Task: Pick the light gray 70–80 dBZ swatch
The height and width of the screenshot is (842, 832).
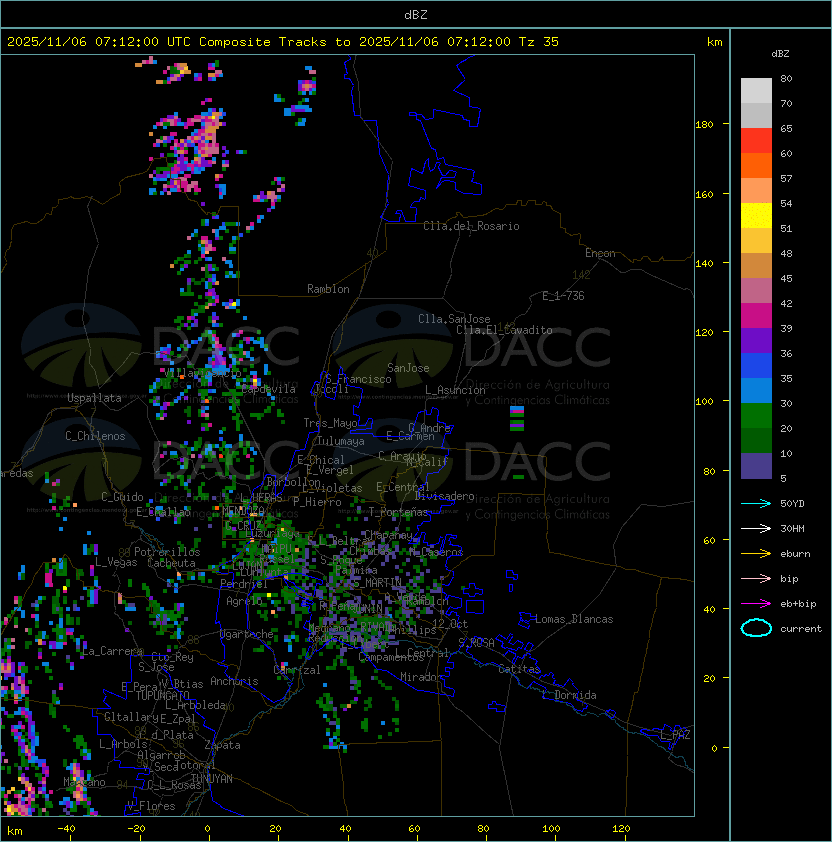Action: (756, 90)
